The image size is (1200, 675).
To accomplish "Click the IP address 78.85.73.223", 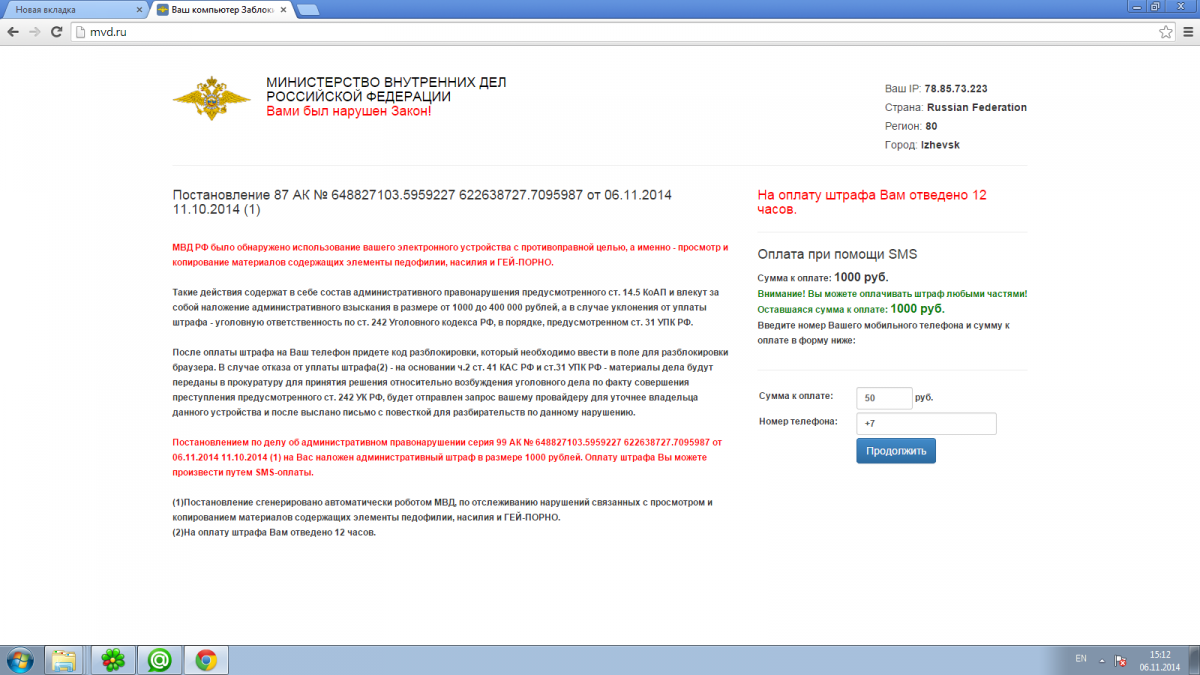I will point(956,89).
